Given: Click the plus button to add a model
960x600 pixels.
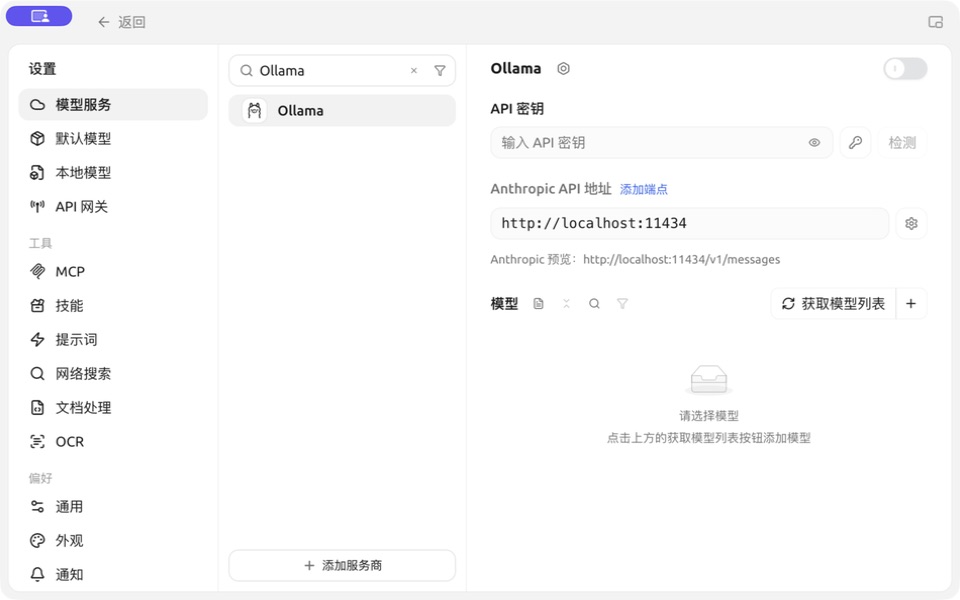Looking at the screenshot, I should tap(911, 304).
